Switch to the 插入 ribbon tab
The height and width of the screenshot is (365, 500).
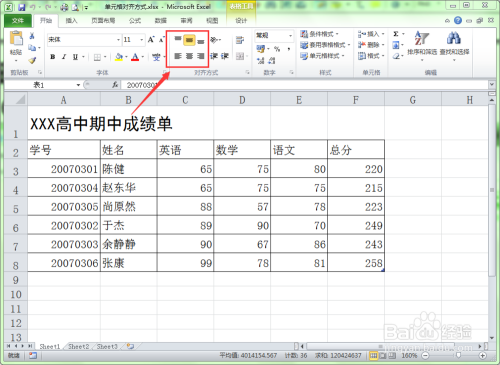pos(71,21)
